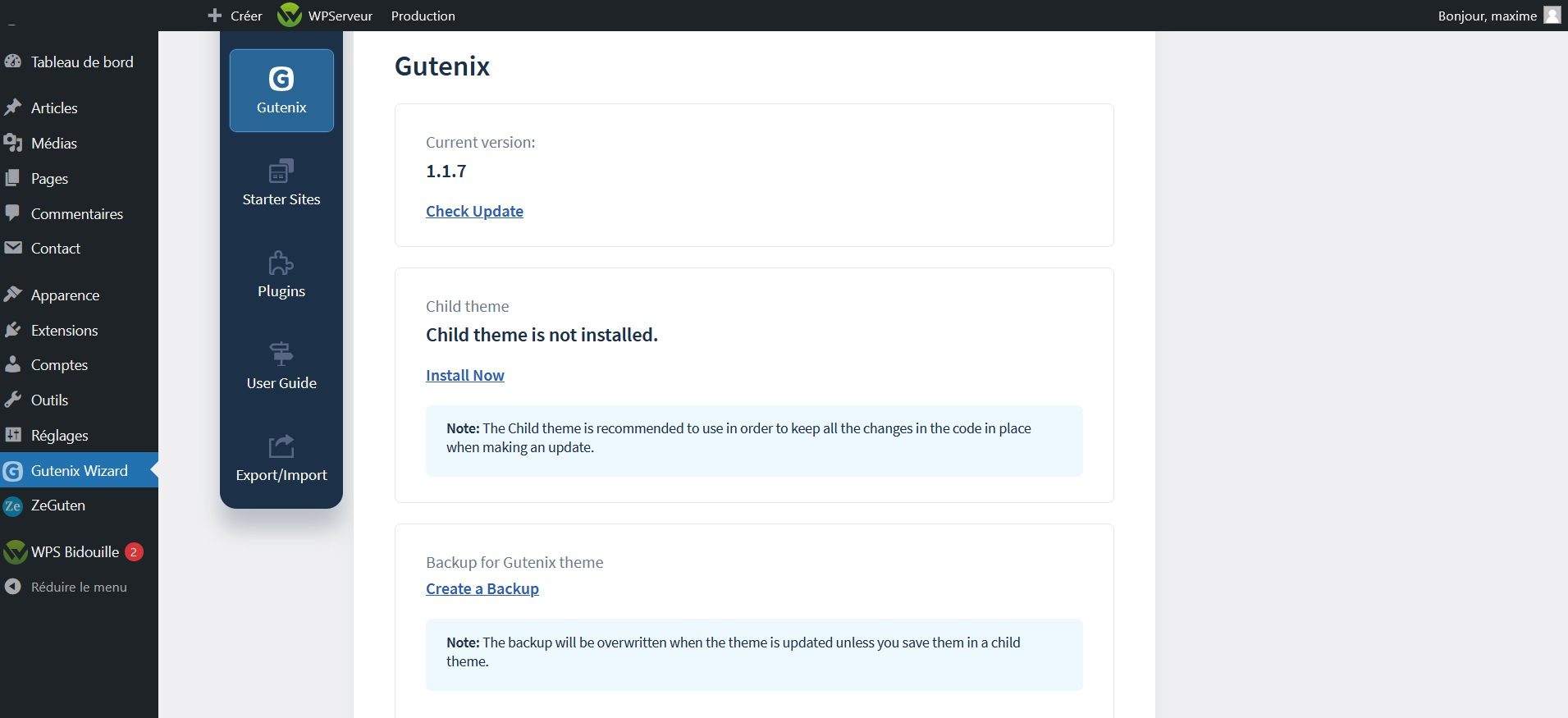1568x718 pixels.
Task: Click the User Guide signpost icon
Action: pos(281,354)
